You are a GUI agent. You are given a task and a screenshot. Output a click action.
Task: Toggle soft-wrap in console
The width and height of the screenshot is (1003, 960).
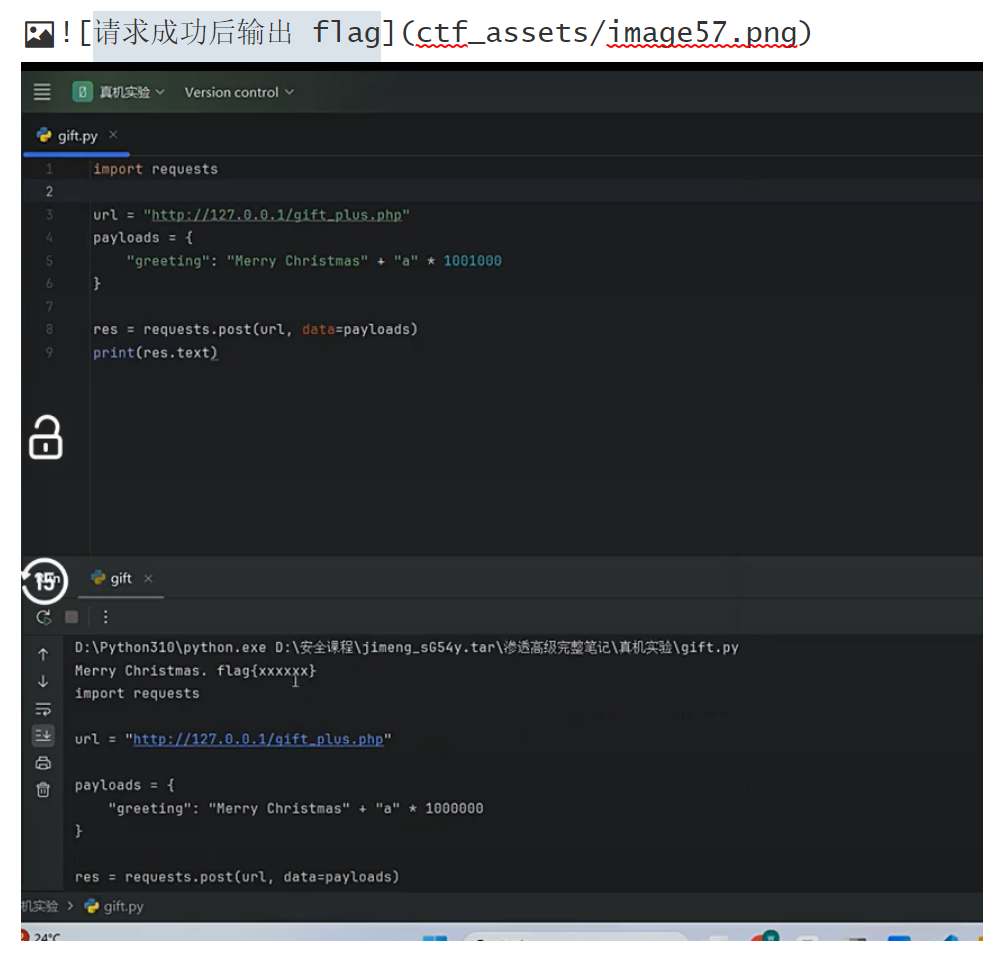(43, 709)
